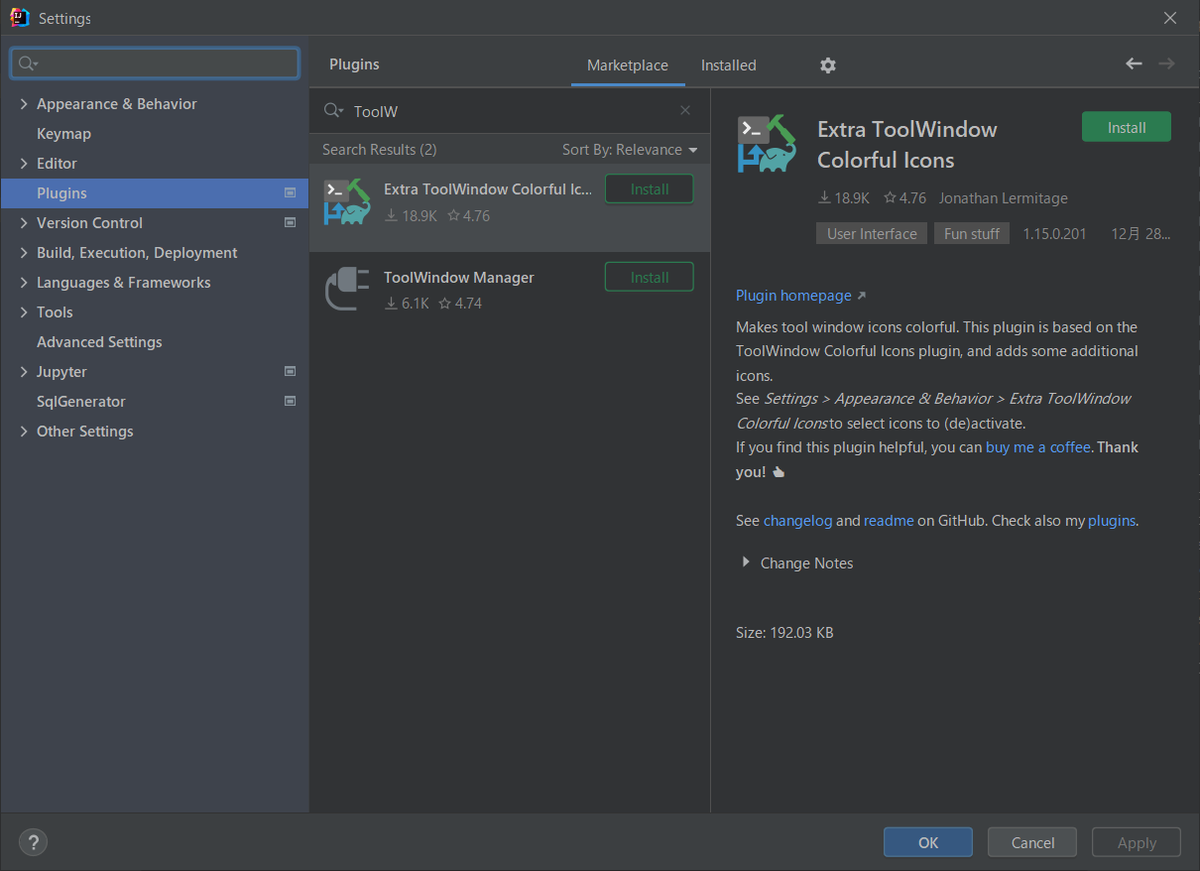Install the ToolWindow Manager plugin
1200x871 pixels.
pos(649,277)
